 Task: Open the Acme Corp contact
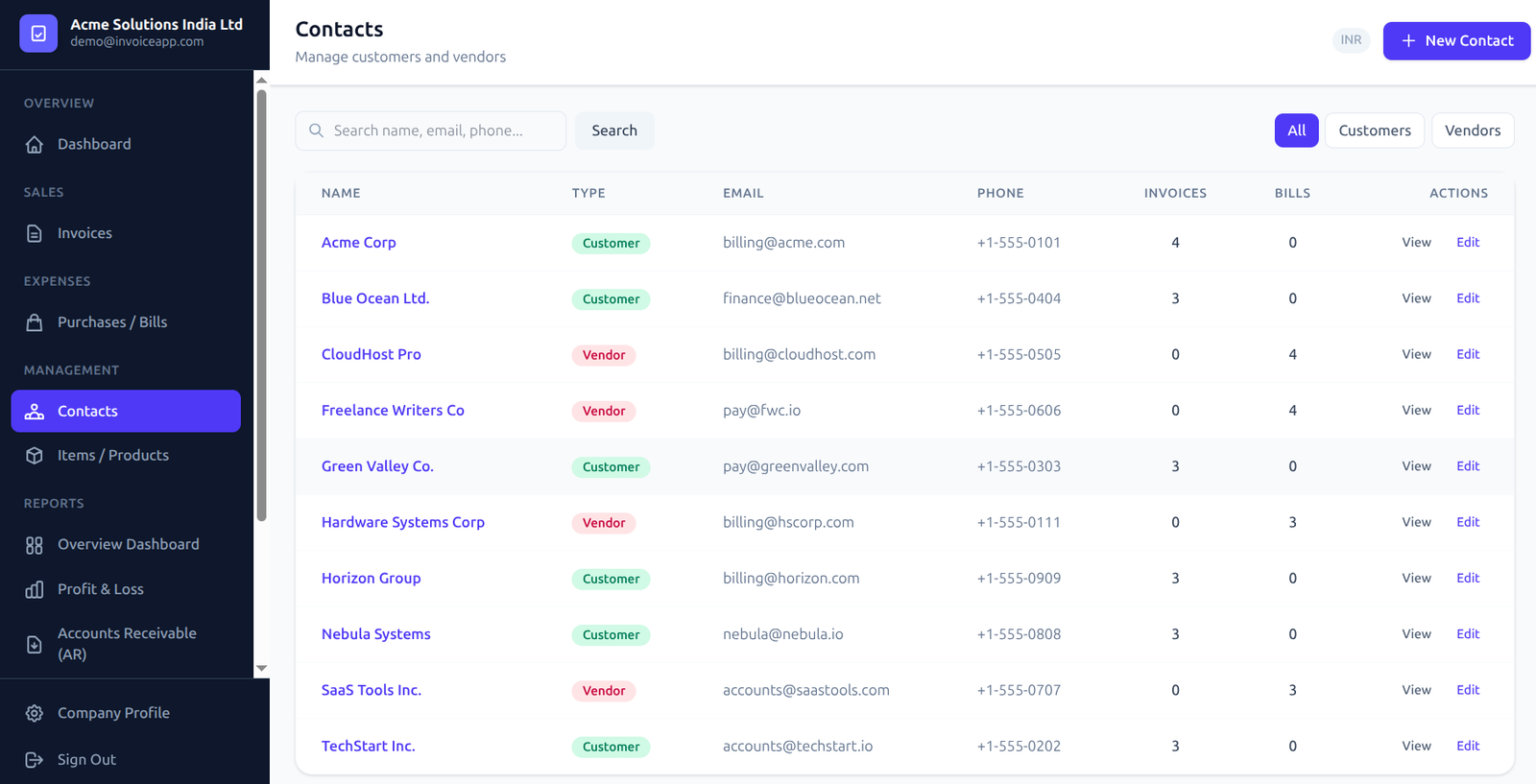(358, 243)
